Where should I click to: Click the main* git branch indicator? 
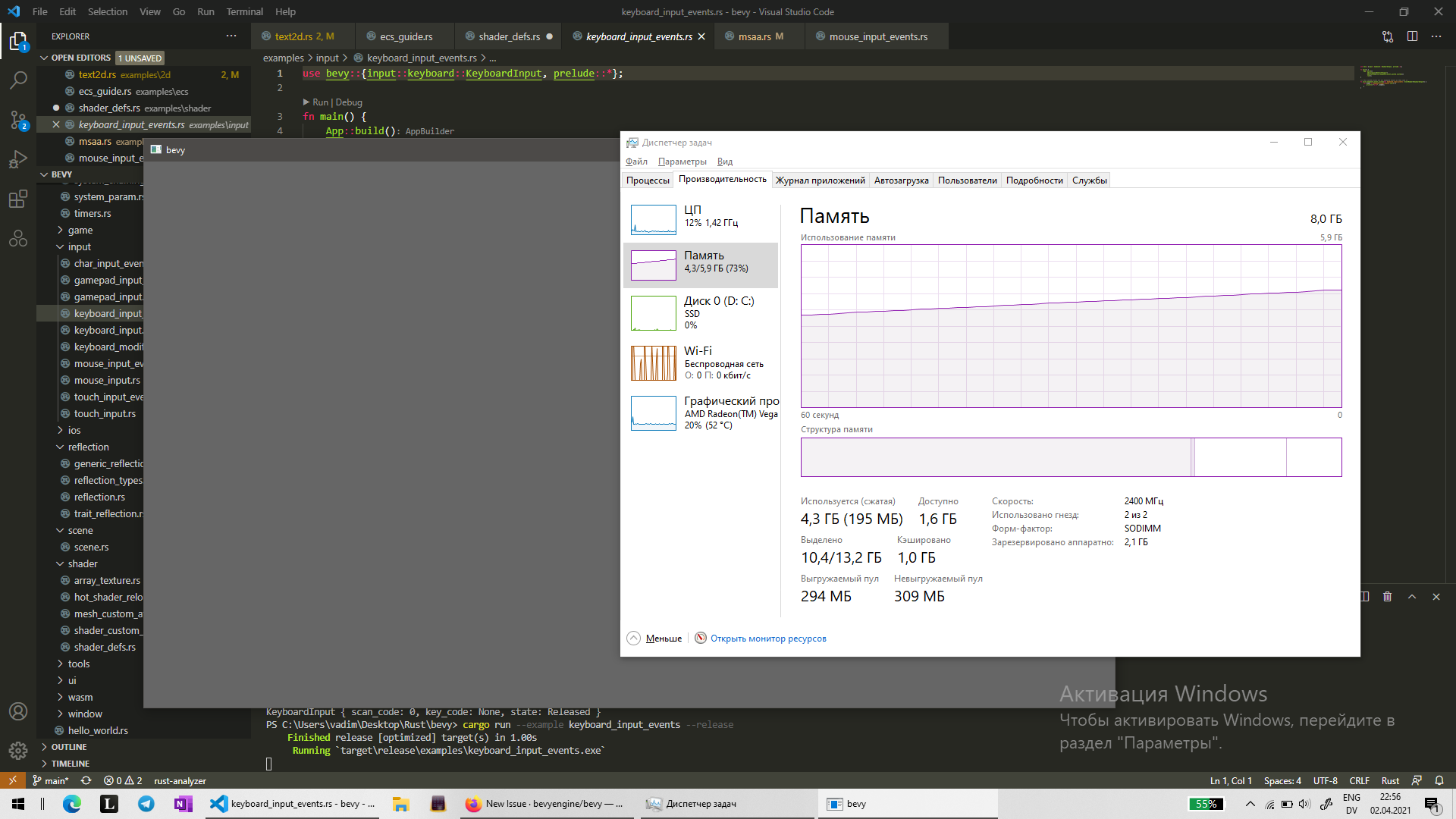pyautogui.click(x=51, y=780)
